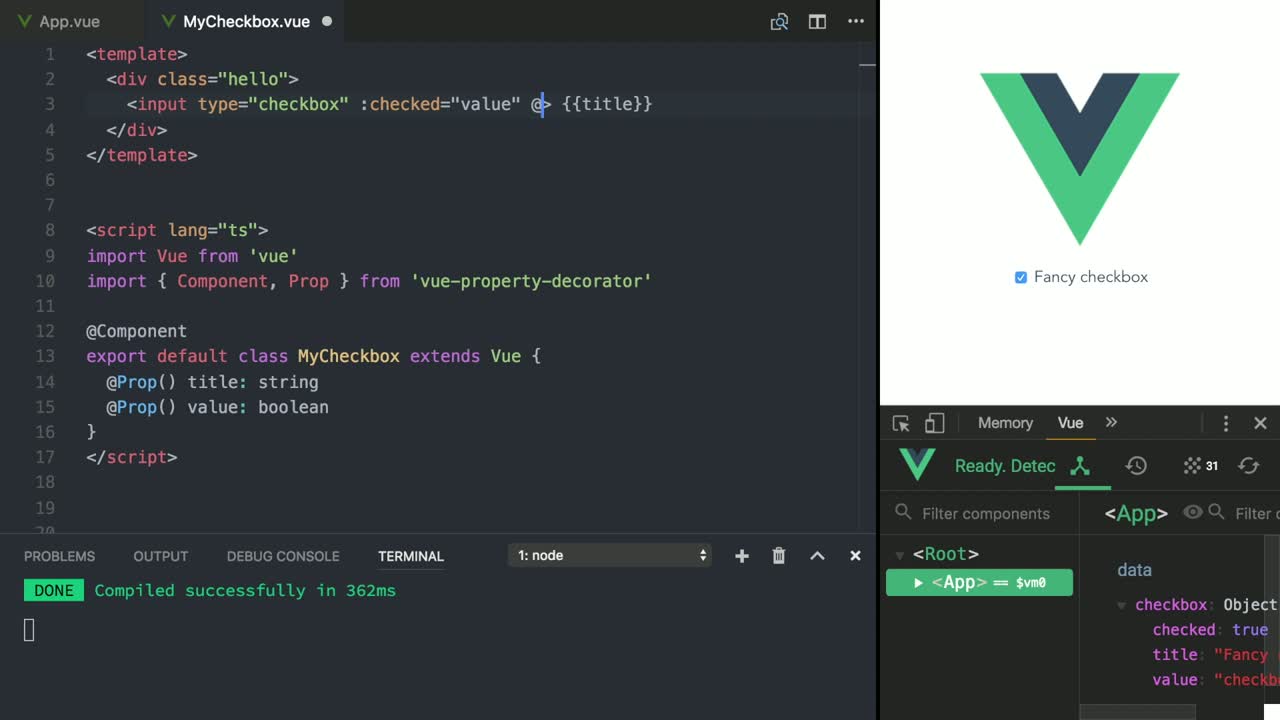Kill the terminal using the trash icon
This screenshot has width=1280, height=720.
pyautogui.click(x=778, y=555)
